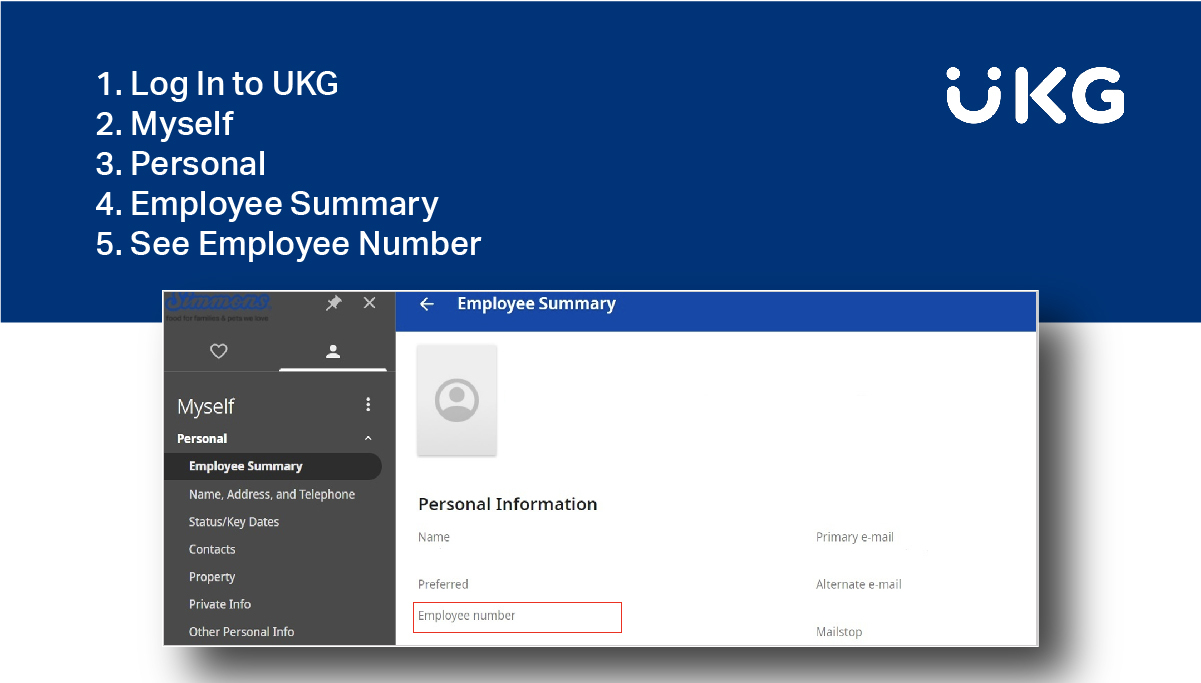1201x683 pixels.
Task: Open Private Info
Action: coord(220,604)
